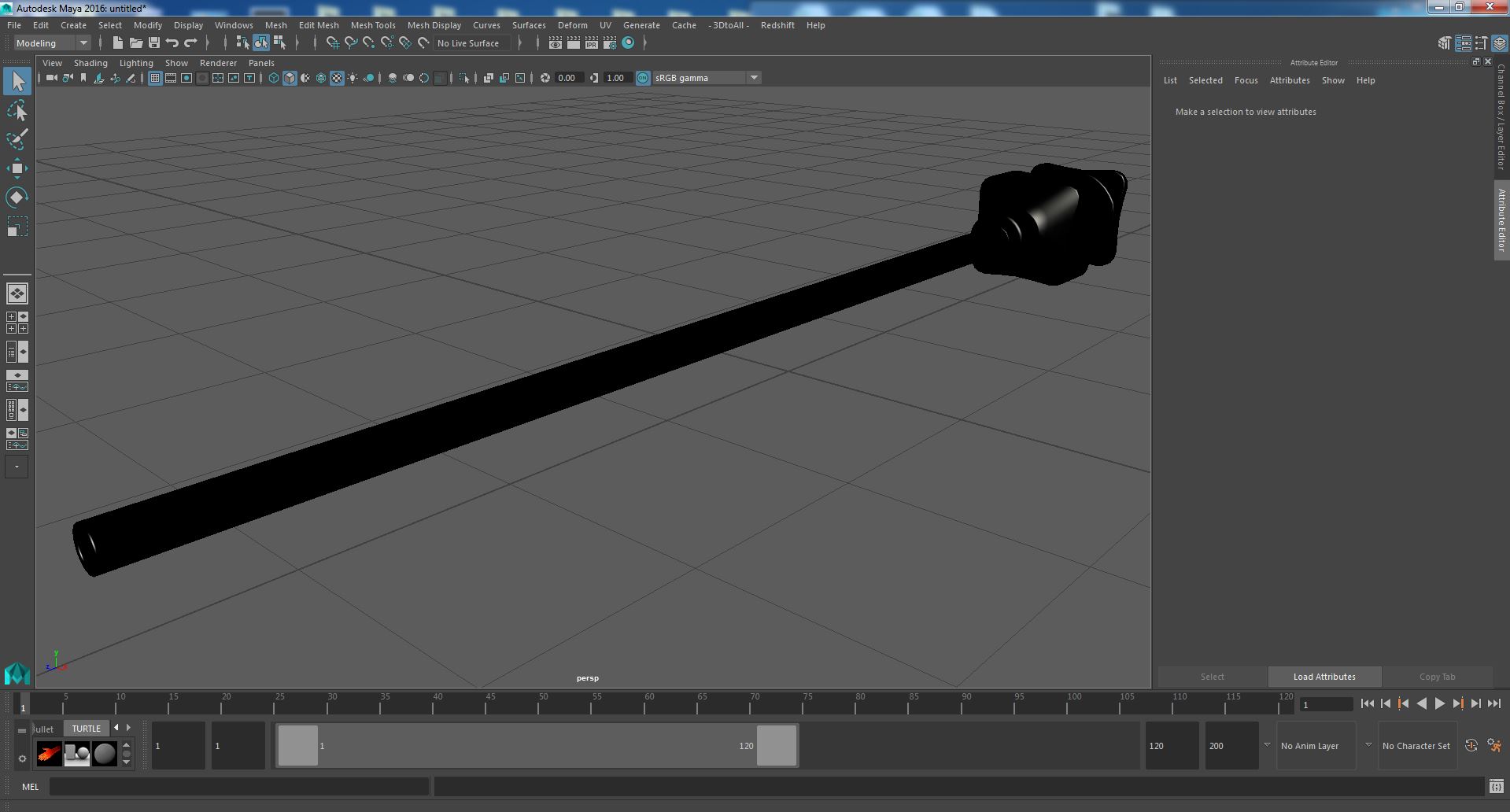Toggle textured display
The height and width of the screenshot is (812, 1510).
pyautogui.click(x=337, y=78)
